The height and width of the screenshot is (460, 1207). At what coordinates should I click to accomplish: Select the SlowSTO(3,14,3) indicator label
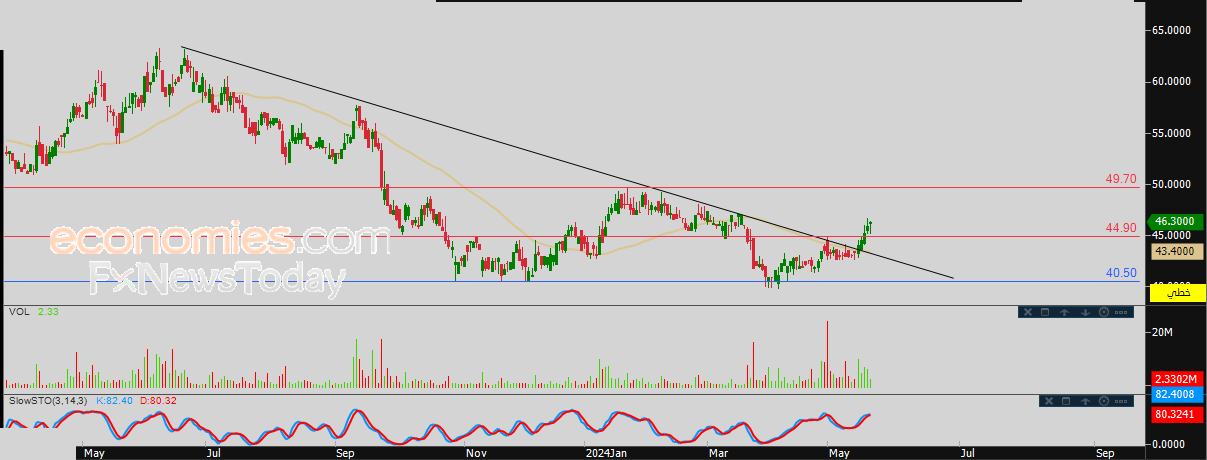pyautogui.click(x=48, y=401)
